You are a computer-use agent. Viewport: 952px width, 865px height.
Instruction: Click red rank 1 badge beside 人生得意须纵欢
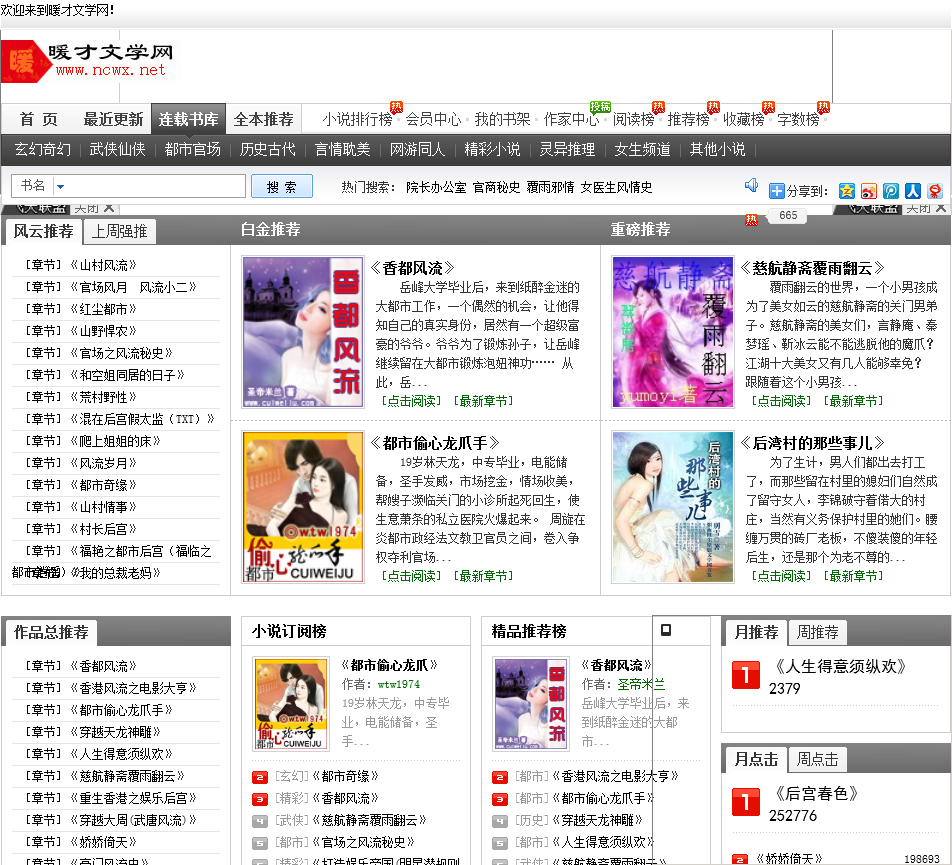(x=746, y=674)
